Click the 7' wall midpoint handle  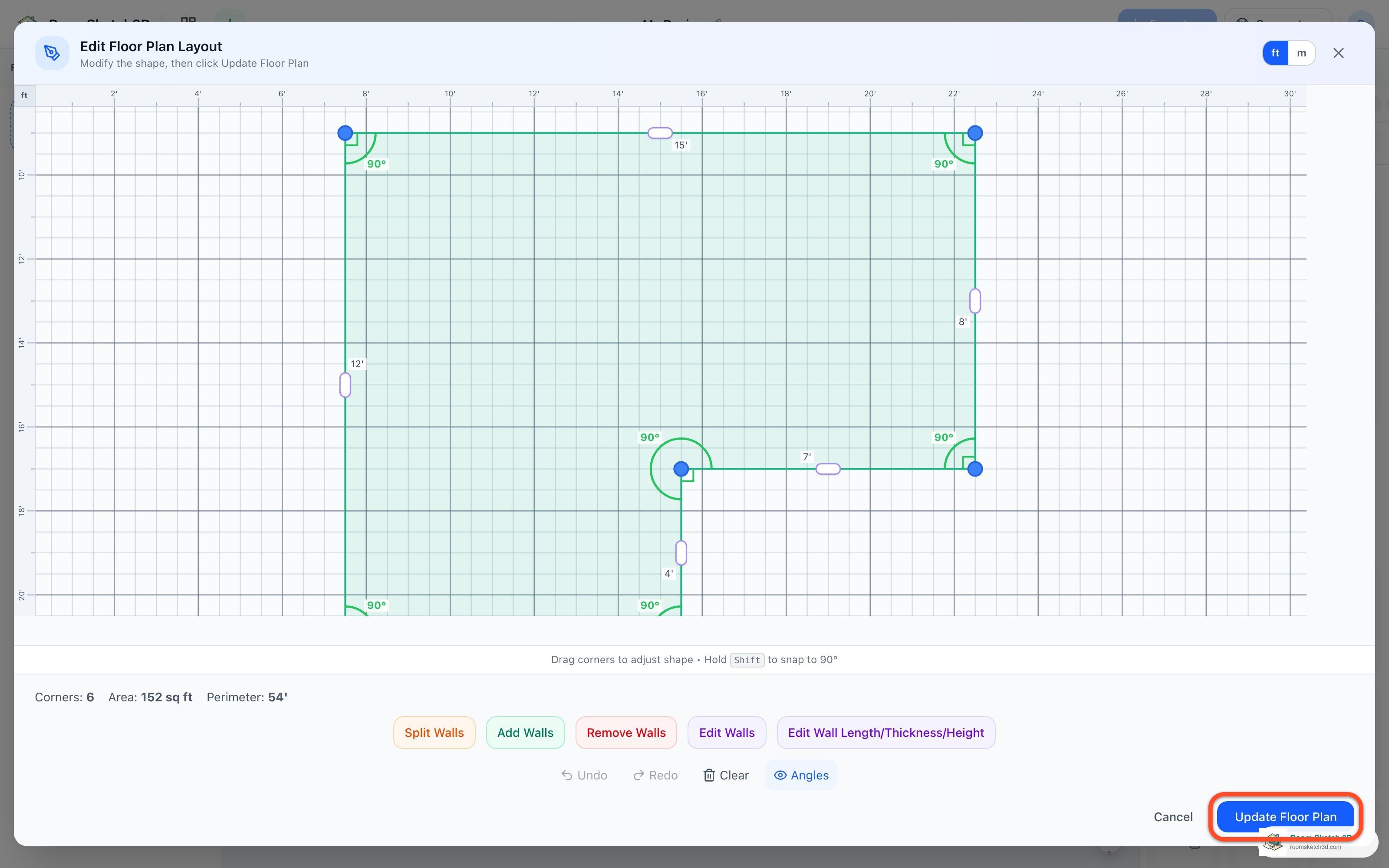(x=828, y=469)
